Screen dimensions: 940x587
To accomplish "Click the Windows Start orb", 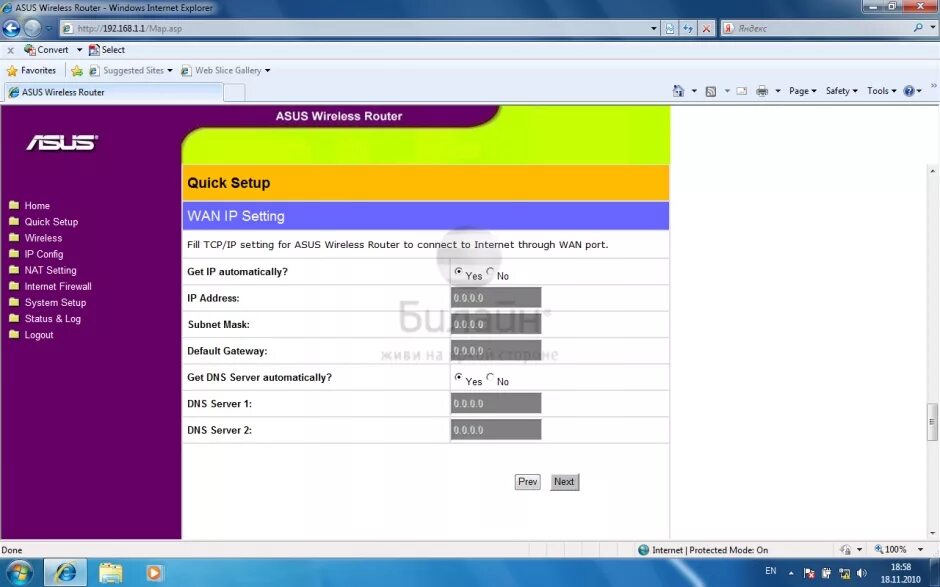I will [18, 573].
